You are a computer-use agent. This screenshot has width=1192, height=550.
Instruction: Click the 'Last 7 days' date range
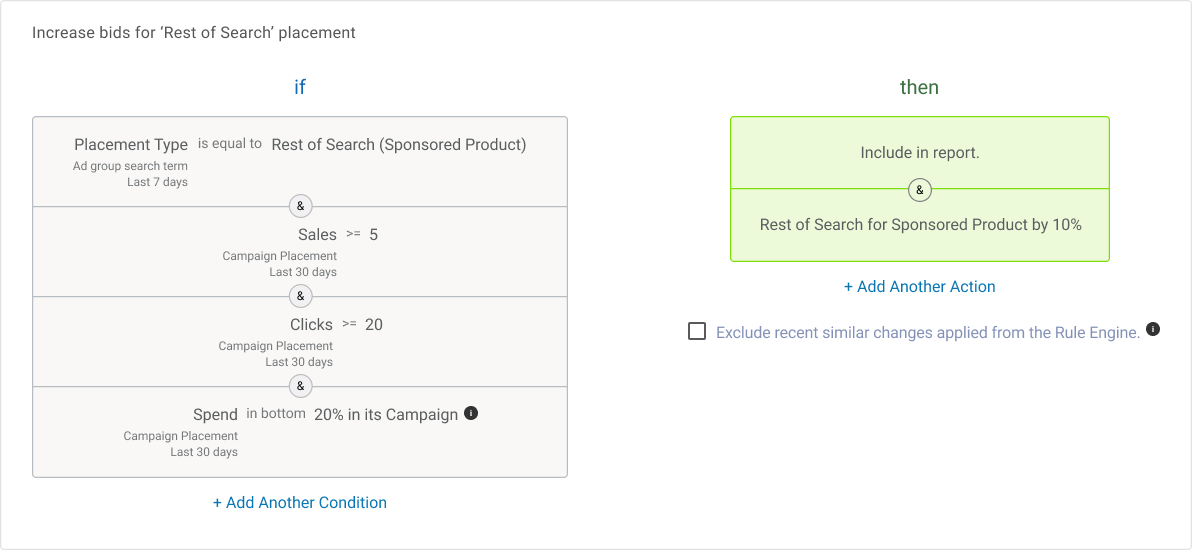(157, 182)
